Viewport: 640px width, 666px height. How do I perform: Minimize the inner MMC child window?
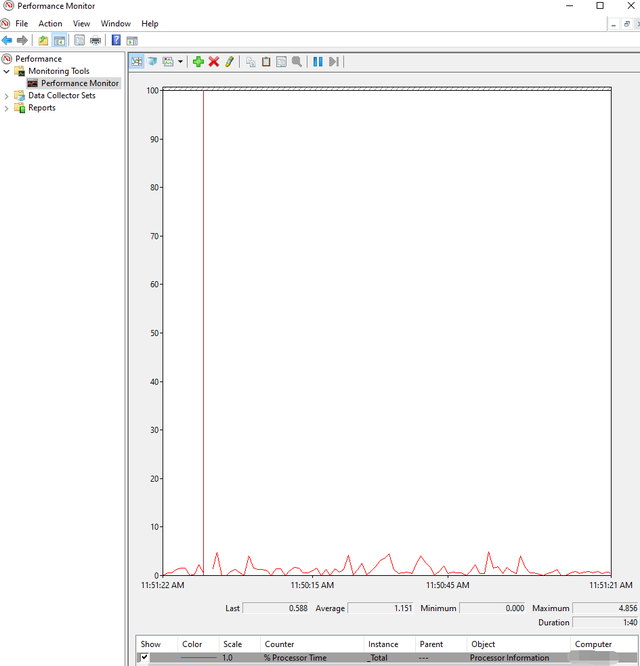(613, 25)
